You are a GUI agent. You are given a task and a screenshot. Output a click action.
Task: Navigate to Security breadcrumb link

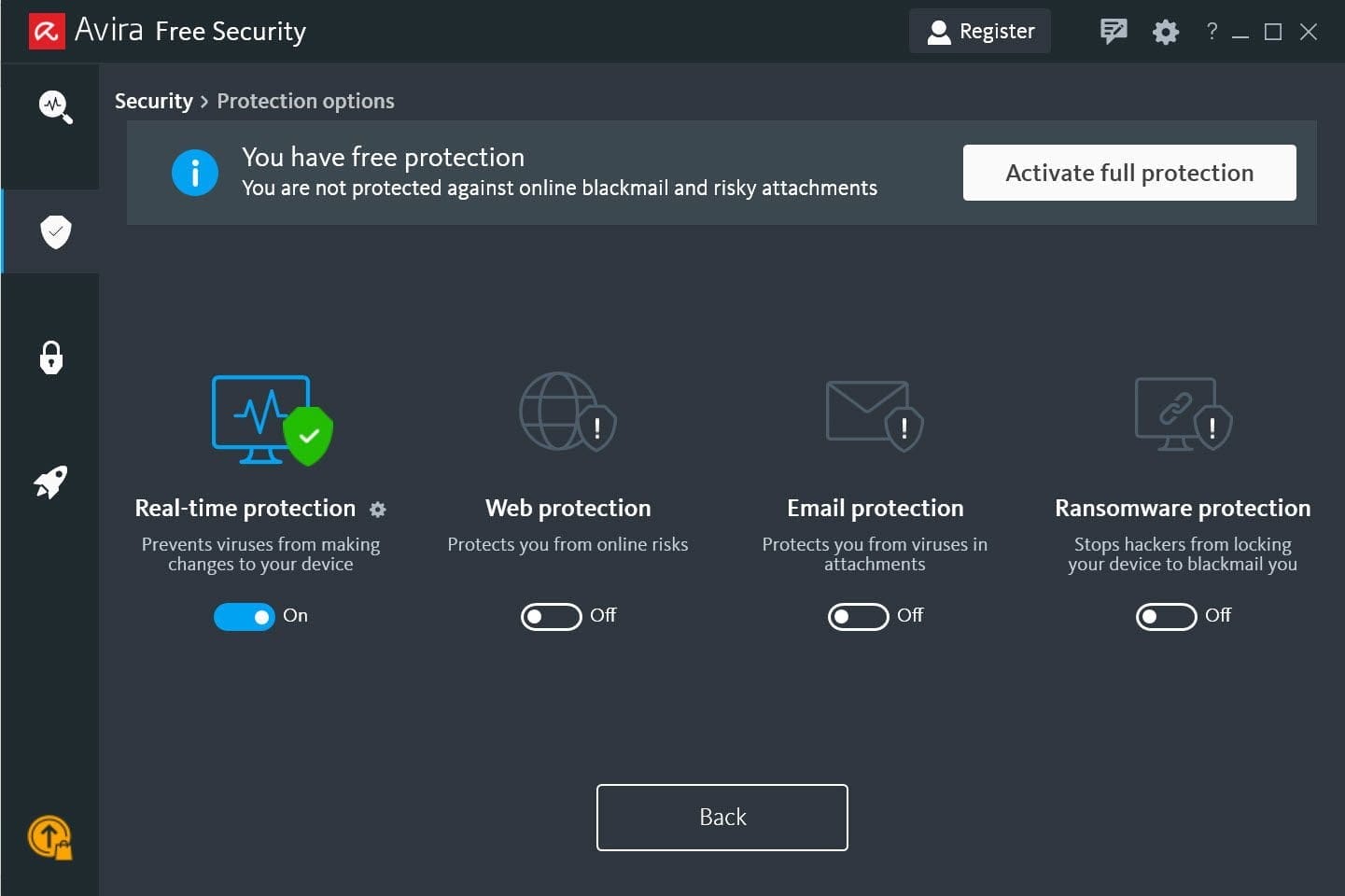153,101
